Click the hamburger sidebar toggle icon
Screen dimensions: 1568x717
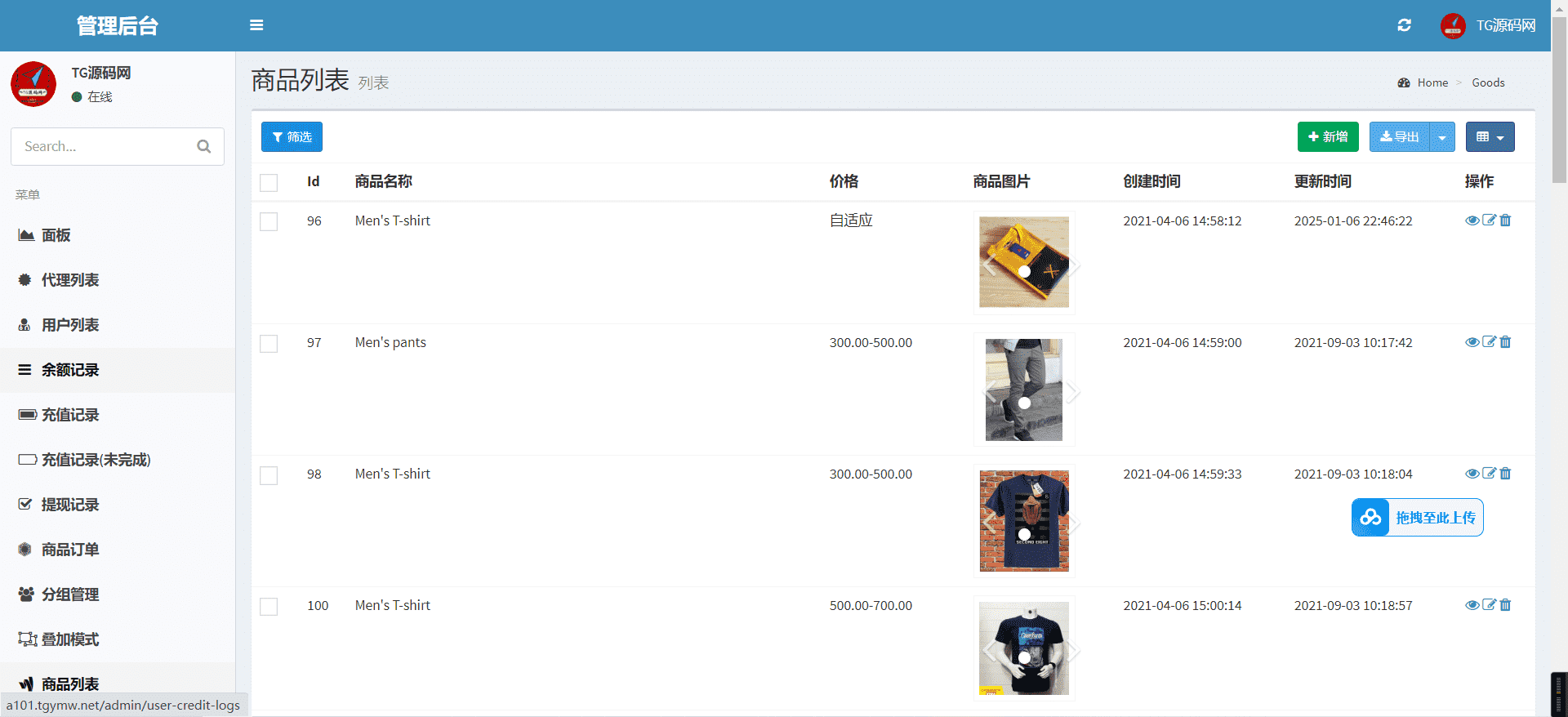tap(256, 25)
